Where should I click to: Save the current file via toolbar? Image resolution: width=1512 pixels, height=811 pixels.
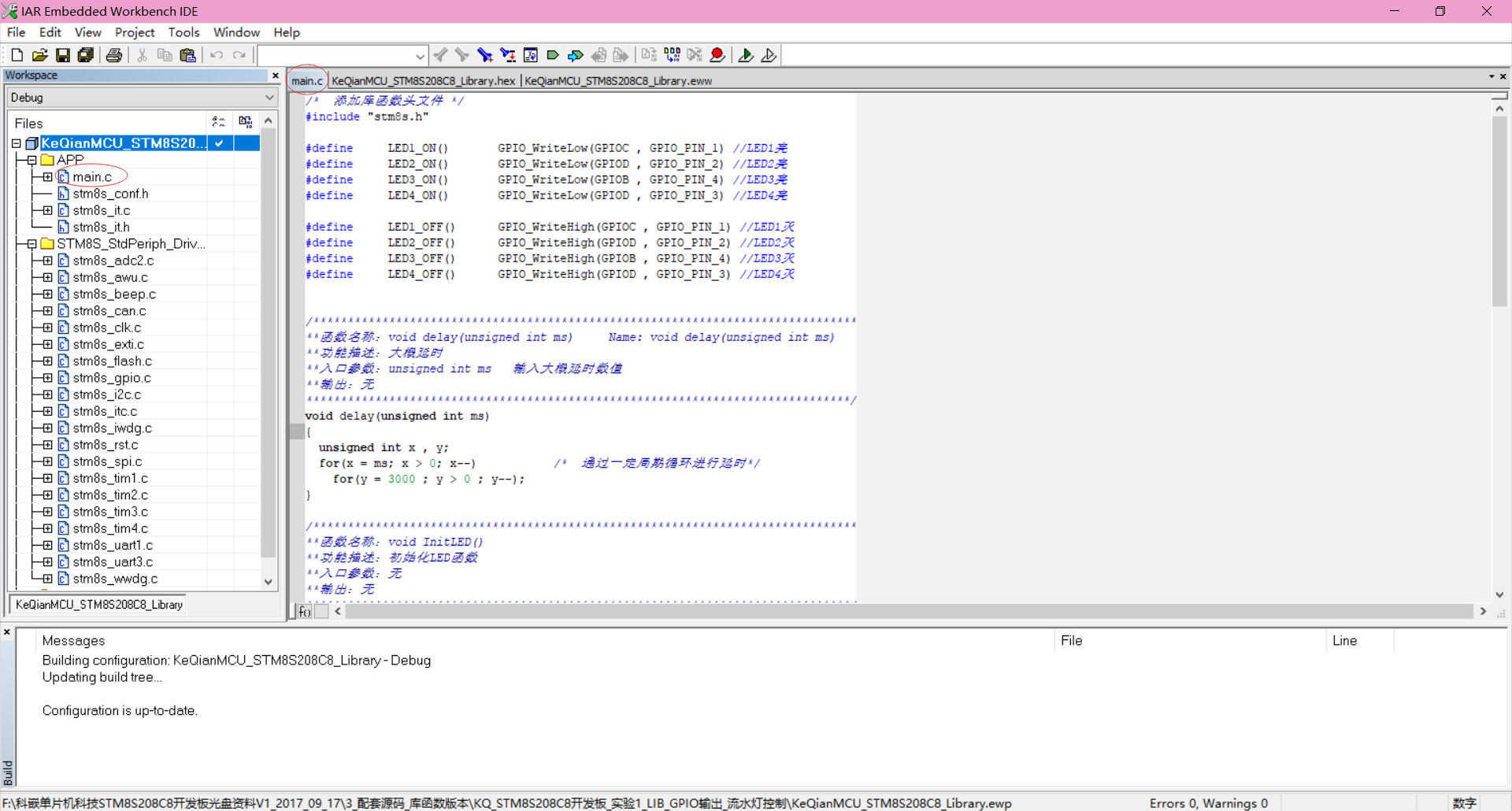tap(63, 55)
